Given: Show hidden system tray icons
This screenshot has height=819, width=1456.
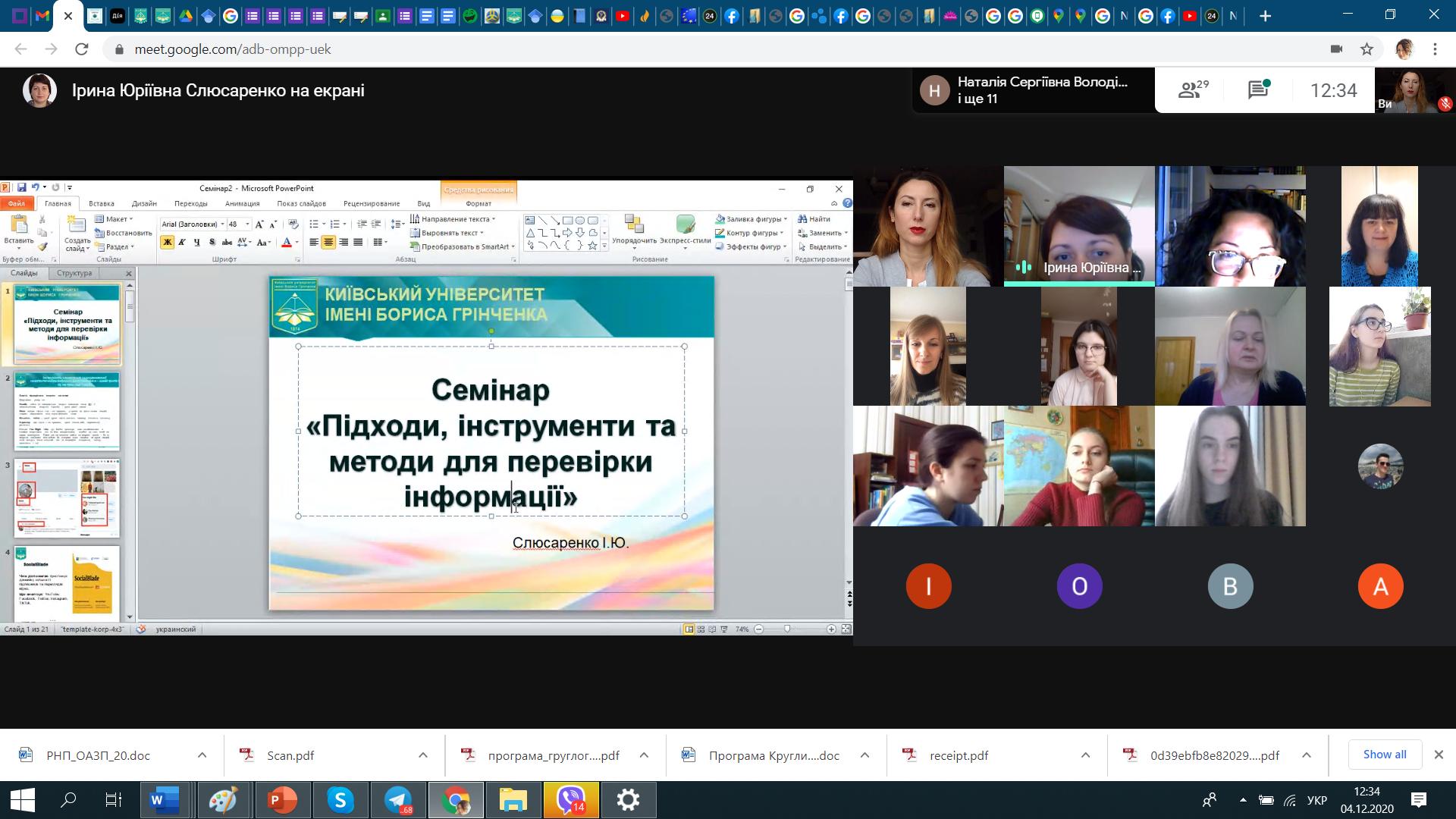Looking at the screenshot, I should click(1242, 800).
